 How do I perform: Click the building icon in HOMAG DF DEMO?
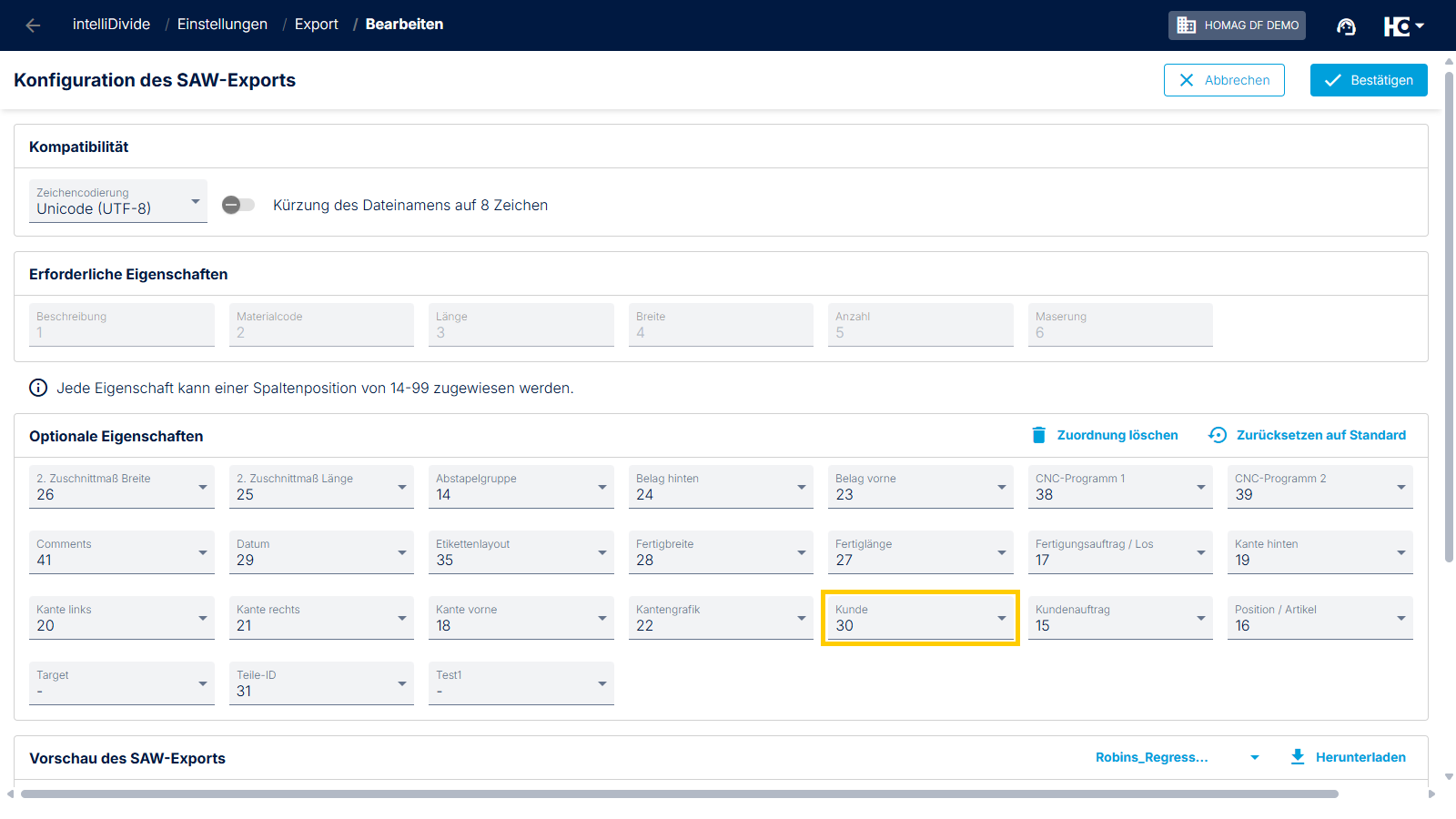[1187, 25]
